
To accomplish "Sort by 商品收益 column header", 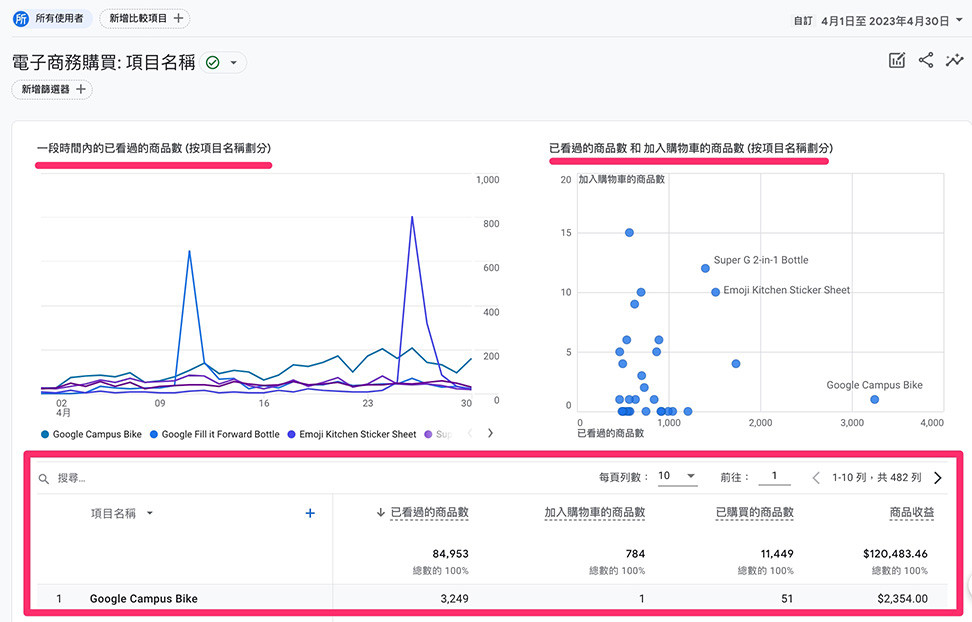I will tap(912, 512).
